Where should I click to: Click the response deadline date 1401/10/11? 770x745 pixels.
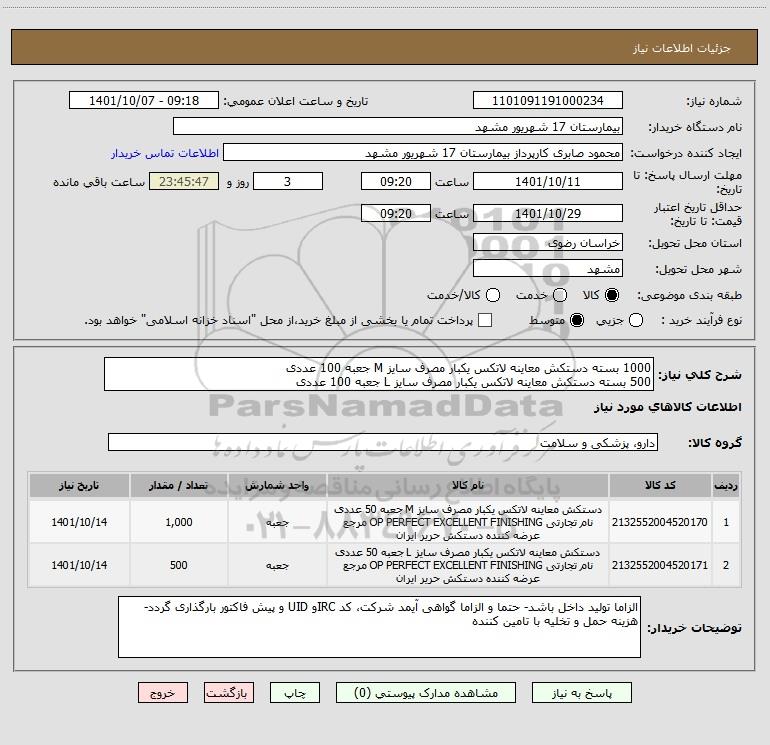pyautogui.click(x=548, y=181)
